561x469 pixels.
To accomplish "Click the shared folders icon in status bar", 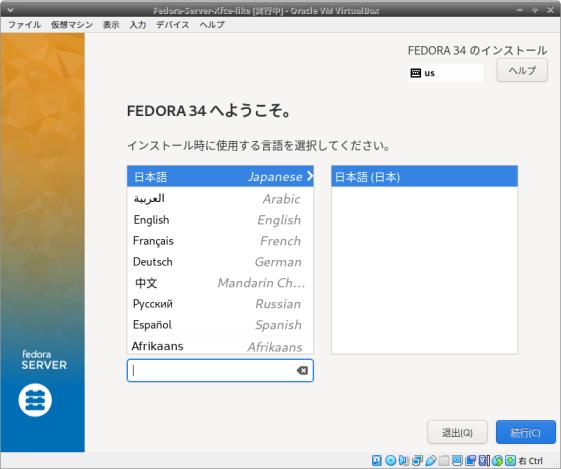I will (x=444, y=460).
